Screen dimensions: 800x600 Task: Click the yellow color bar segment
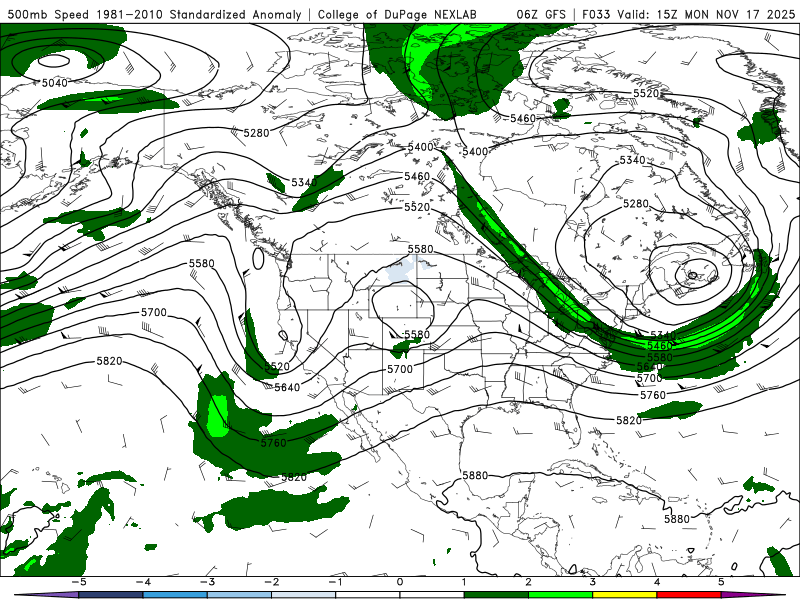pyautogui.click(x=624, y=595)
